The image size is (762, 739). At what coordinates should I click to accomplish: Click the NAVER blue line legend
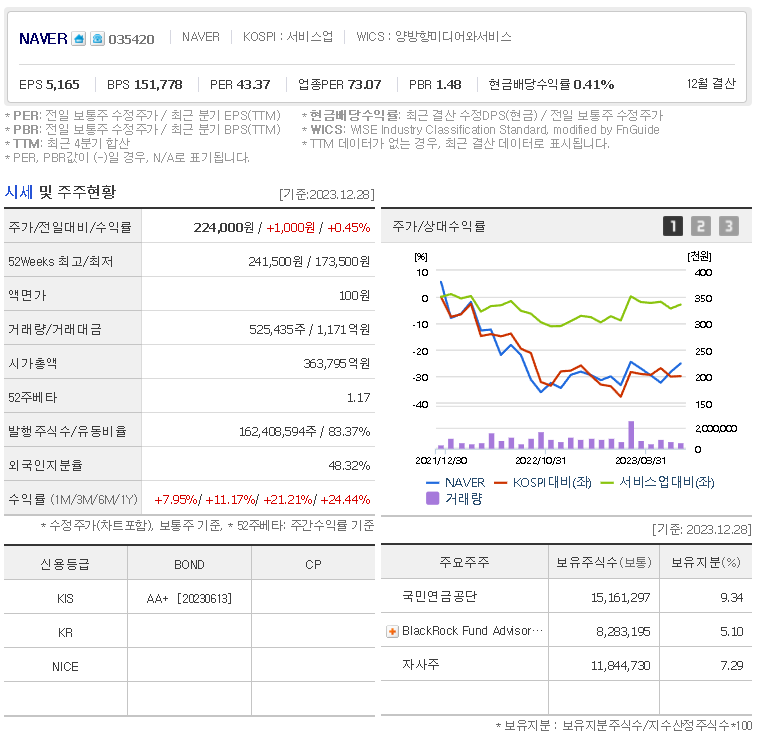[455, 482]
